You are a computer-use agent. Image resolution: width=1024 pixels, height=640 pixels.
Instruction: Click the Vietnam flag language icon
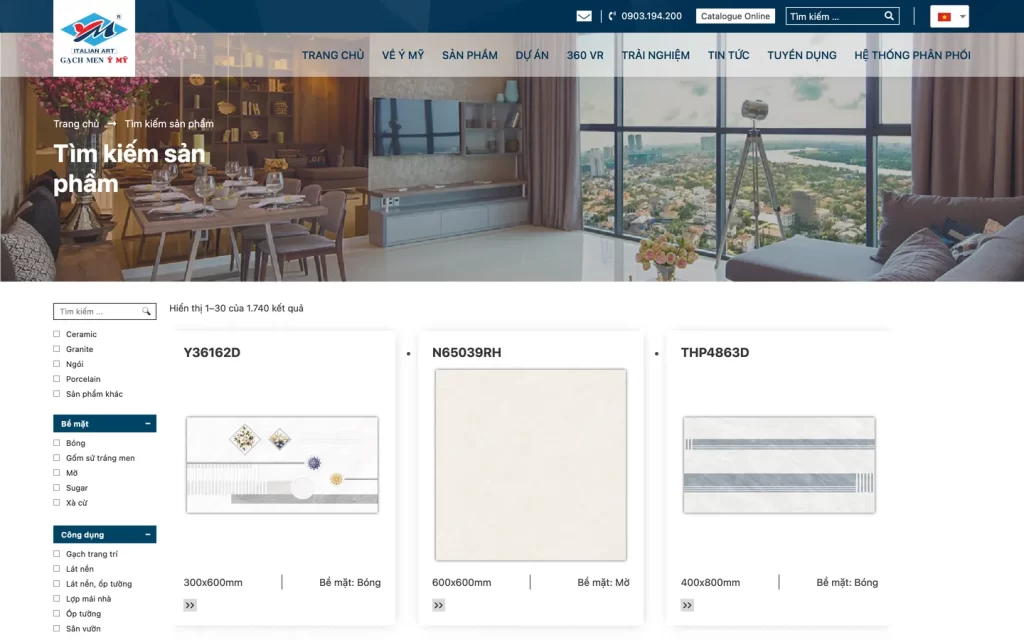click(x=944, y=17)
